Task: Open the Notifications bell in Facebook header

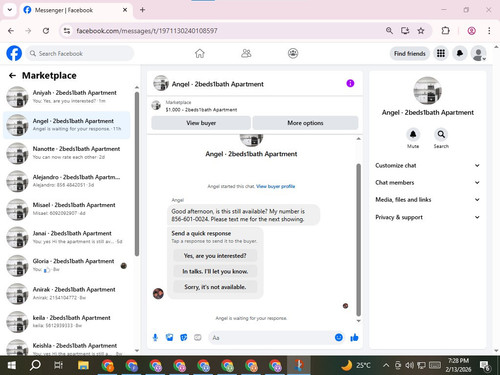Action: (x=460, y=53)
